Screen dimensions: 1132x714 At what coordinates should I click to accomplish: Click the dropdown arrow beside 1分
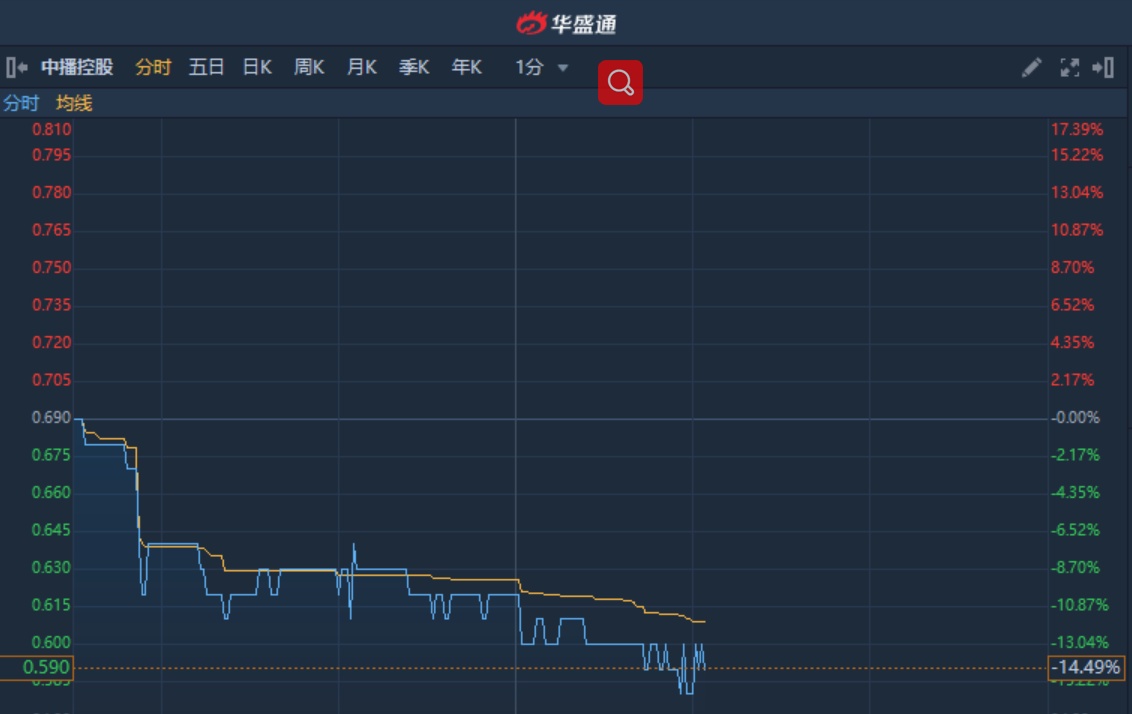(563, 68)
